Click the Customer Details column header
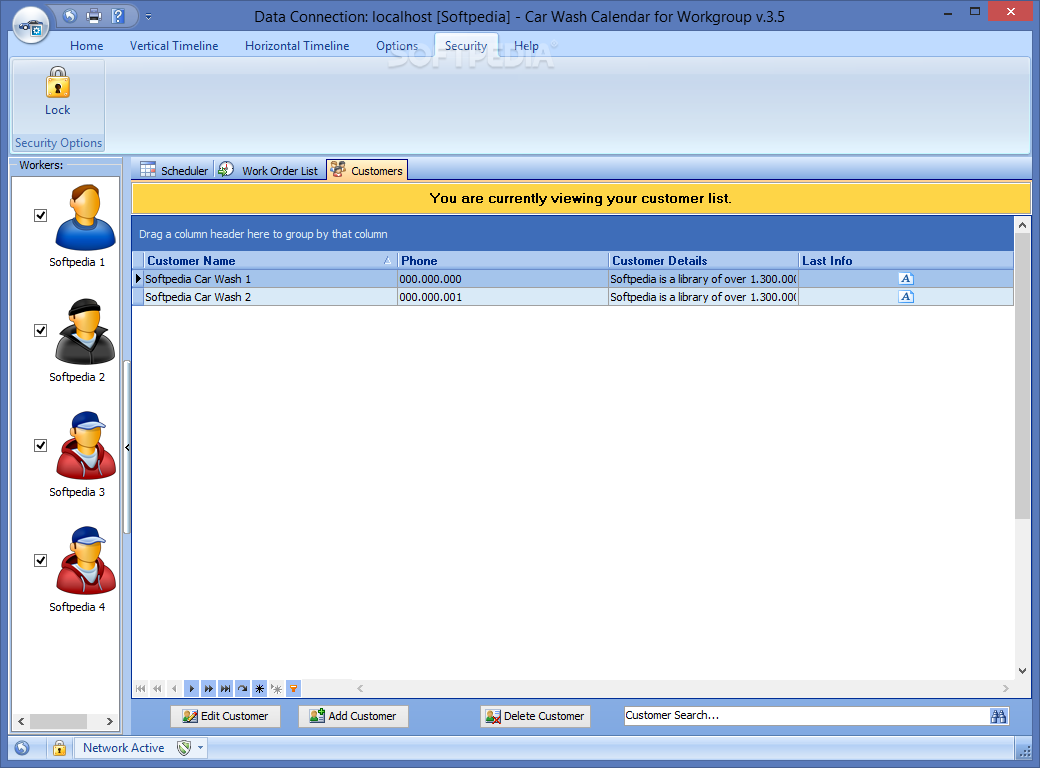1040x768 pixels. coord(704,261)
